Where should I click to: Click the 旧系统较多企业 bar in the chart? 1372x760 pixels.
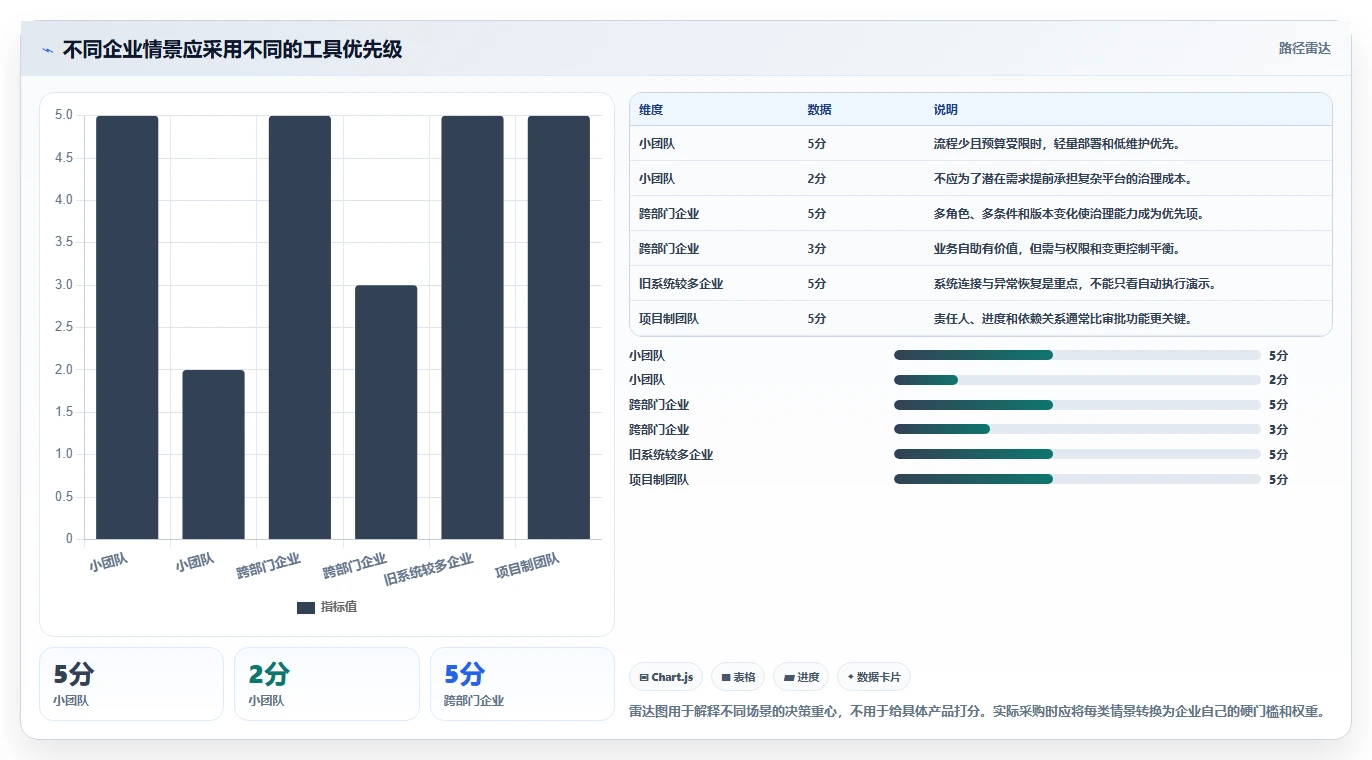(472, 327)
